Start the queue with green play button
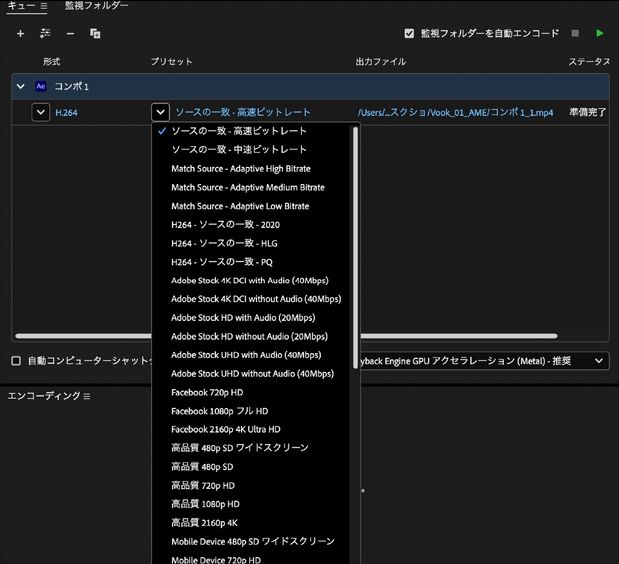Viewport: 619px width, 564px height. (x=600, y=33)
